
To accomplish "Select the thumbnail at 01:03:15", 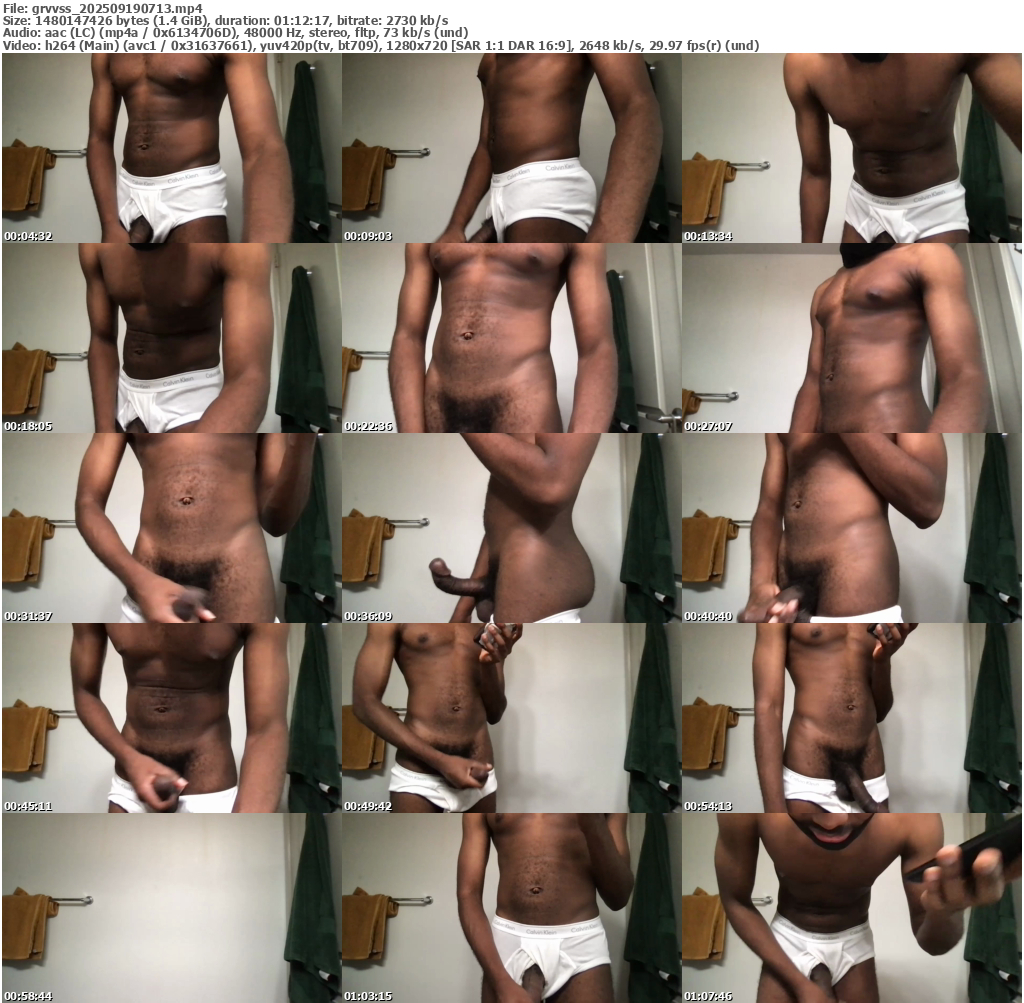I will pos(511,908).
